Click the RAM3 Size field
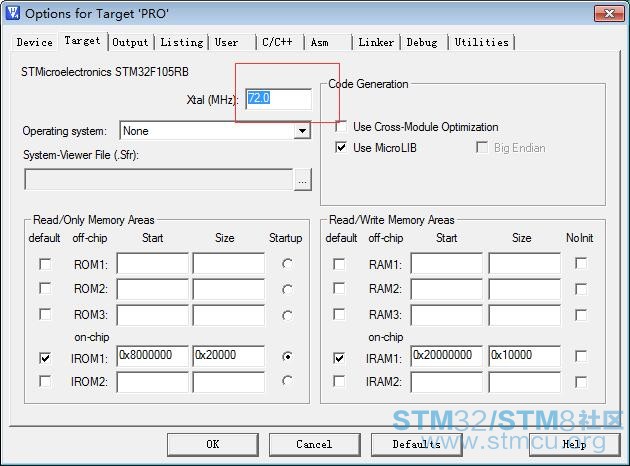This screenshot has width=630, height=466. click(x=524, y=315)
